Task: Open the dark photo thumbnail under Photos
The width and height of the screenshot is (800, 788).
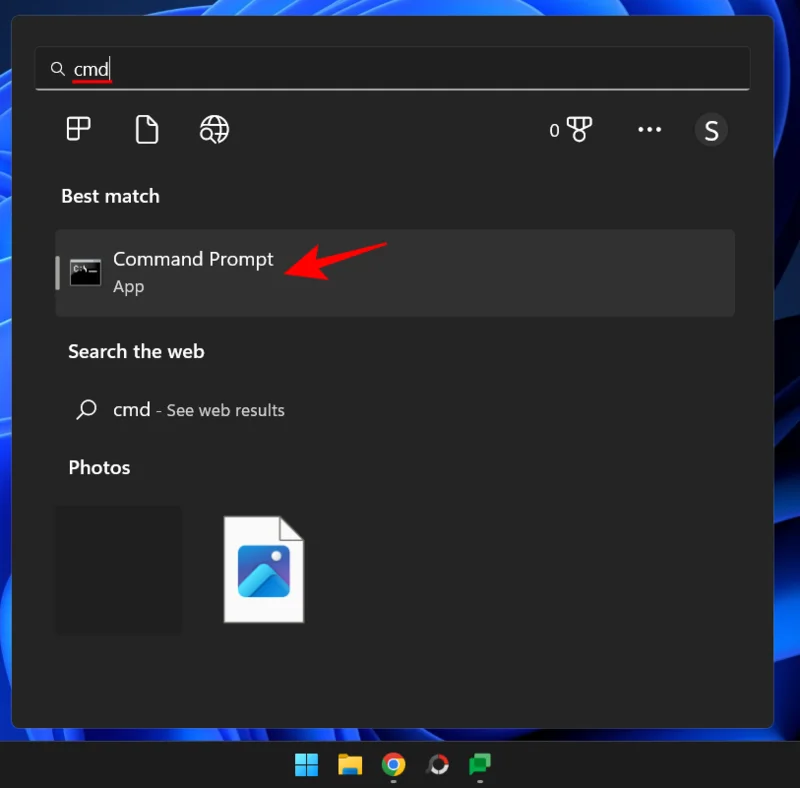Action: (118, 569)
